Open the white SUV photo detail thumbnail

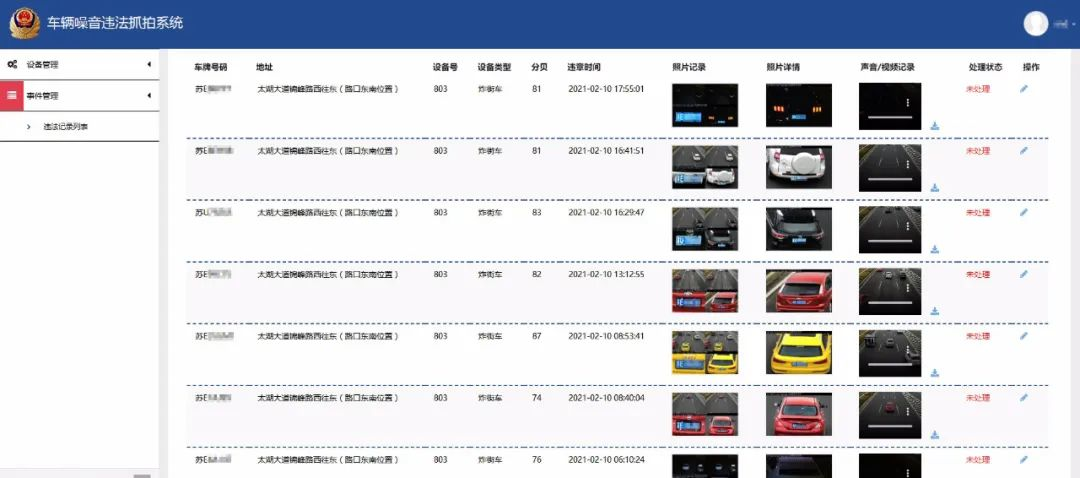coord(798,167)
